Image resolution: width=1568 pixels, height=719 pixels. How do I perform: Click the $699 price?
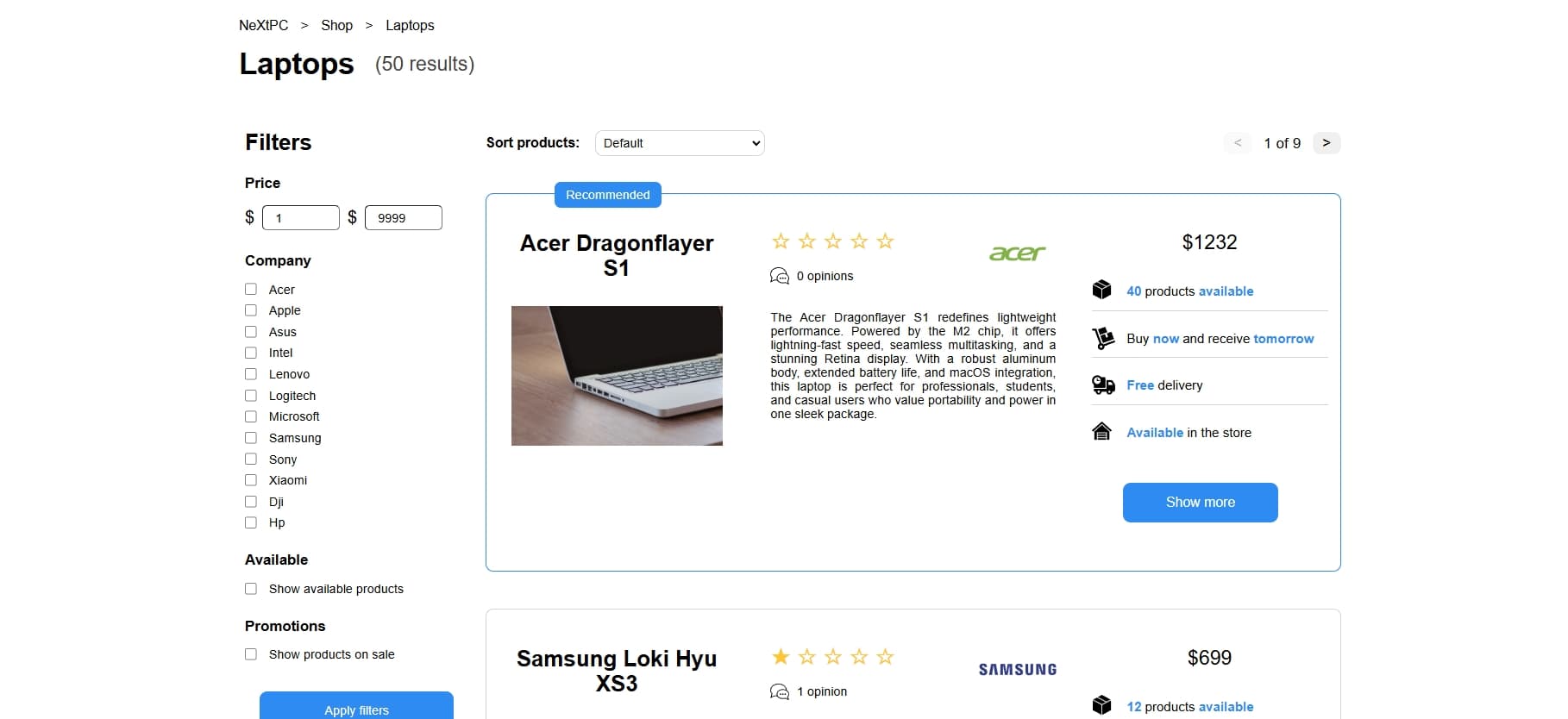point(1209,658)
